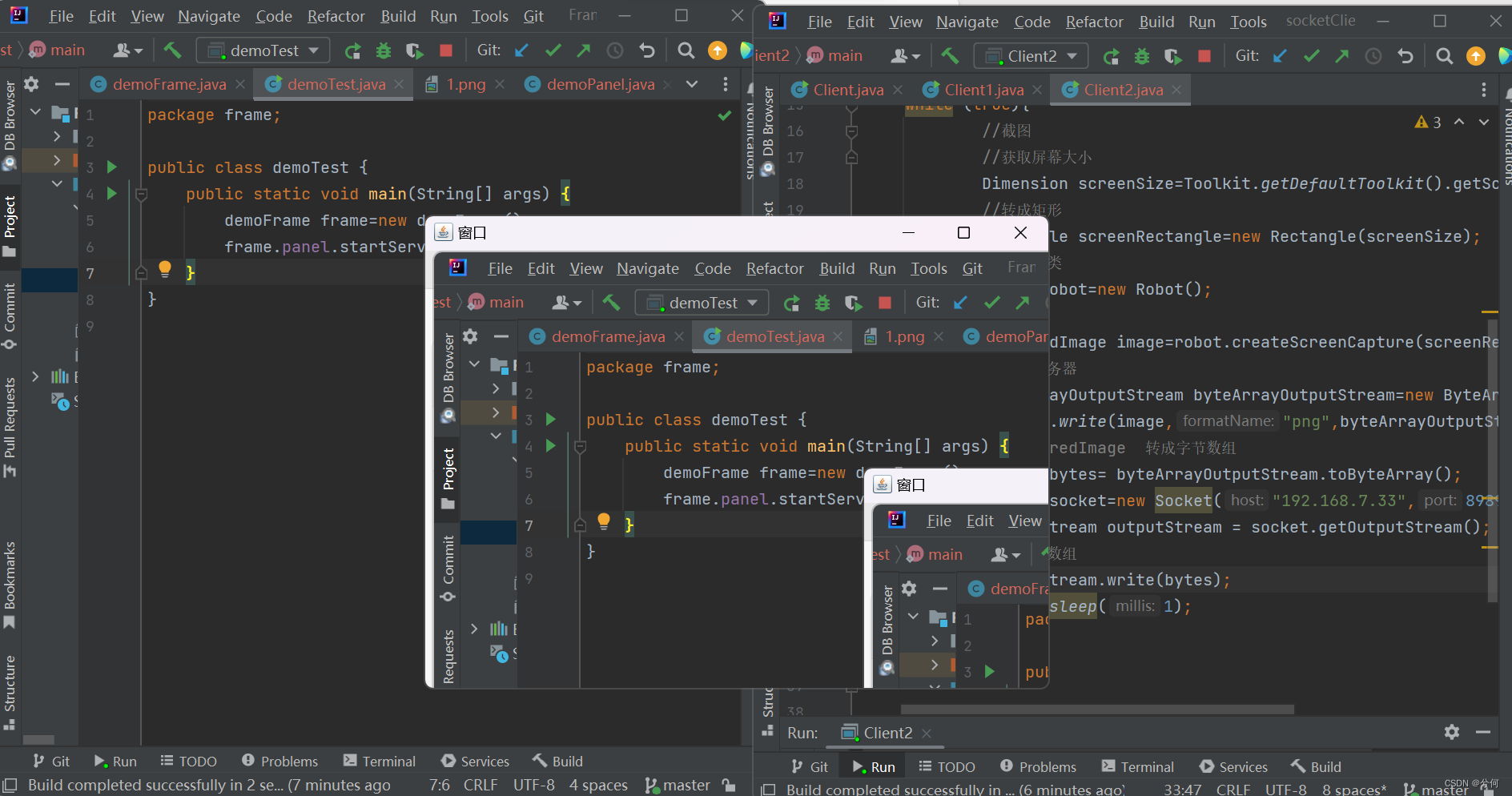Click Git push arrow in Client2 window

pos(1342,56)
